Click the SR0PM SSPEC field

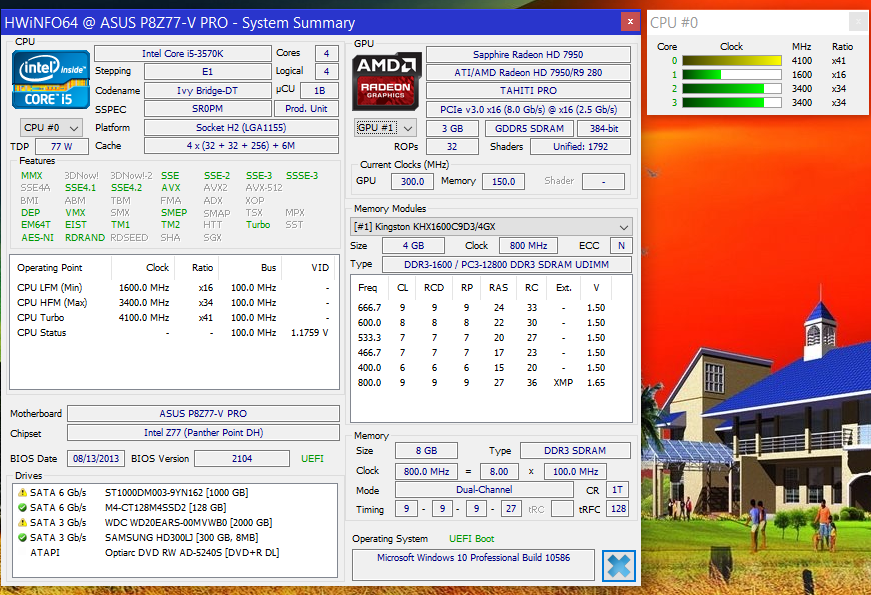pyautogui.click(x=208, y=109)
